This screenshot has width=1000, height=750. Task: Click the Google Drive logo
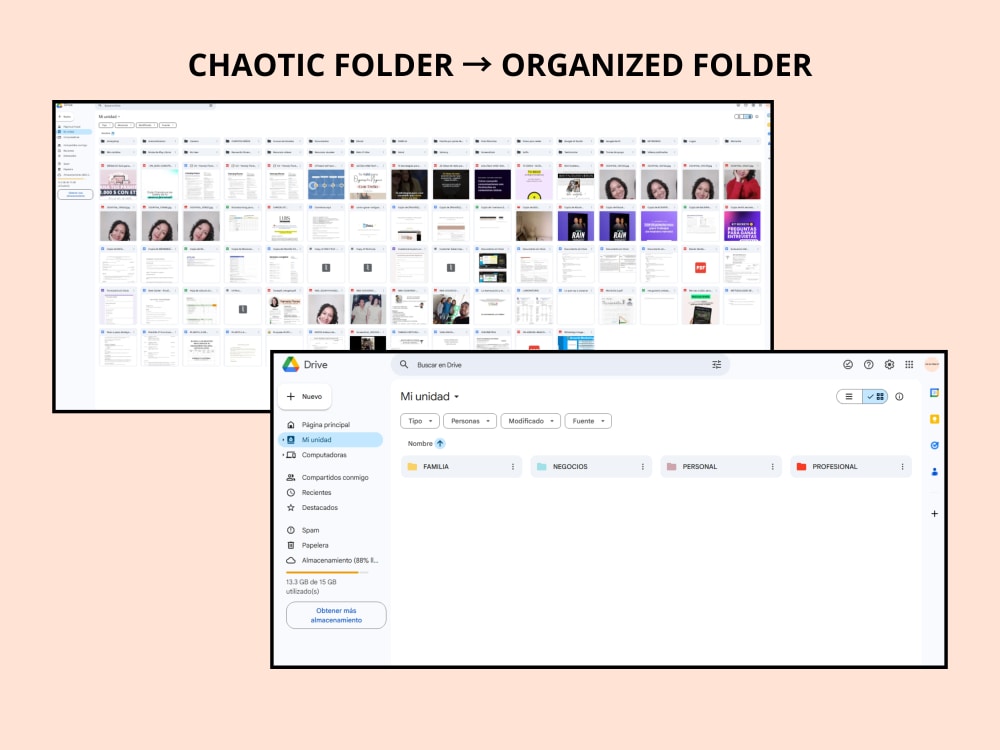point(291,364)
